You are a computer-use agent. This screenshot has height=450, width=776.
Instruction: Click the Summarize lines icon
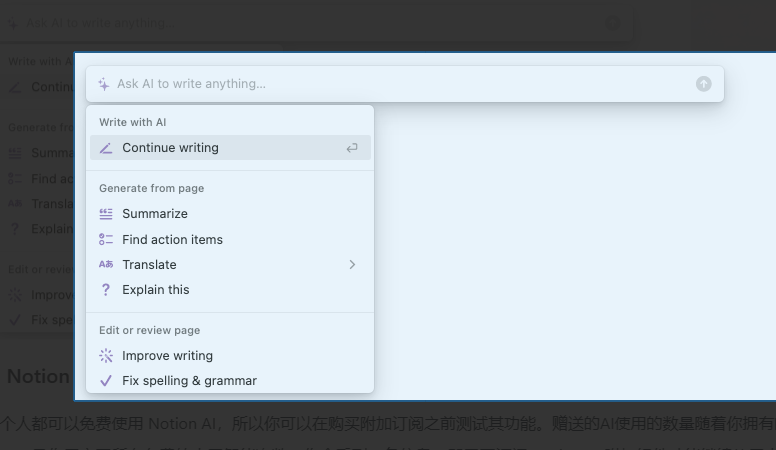click(x=106, y=214)
